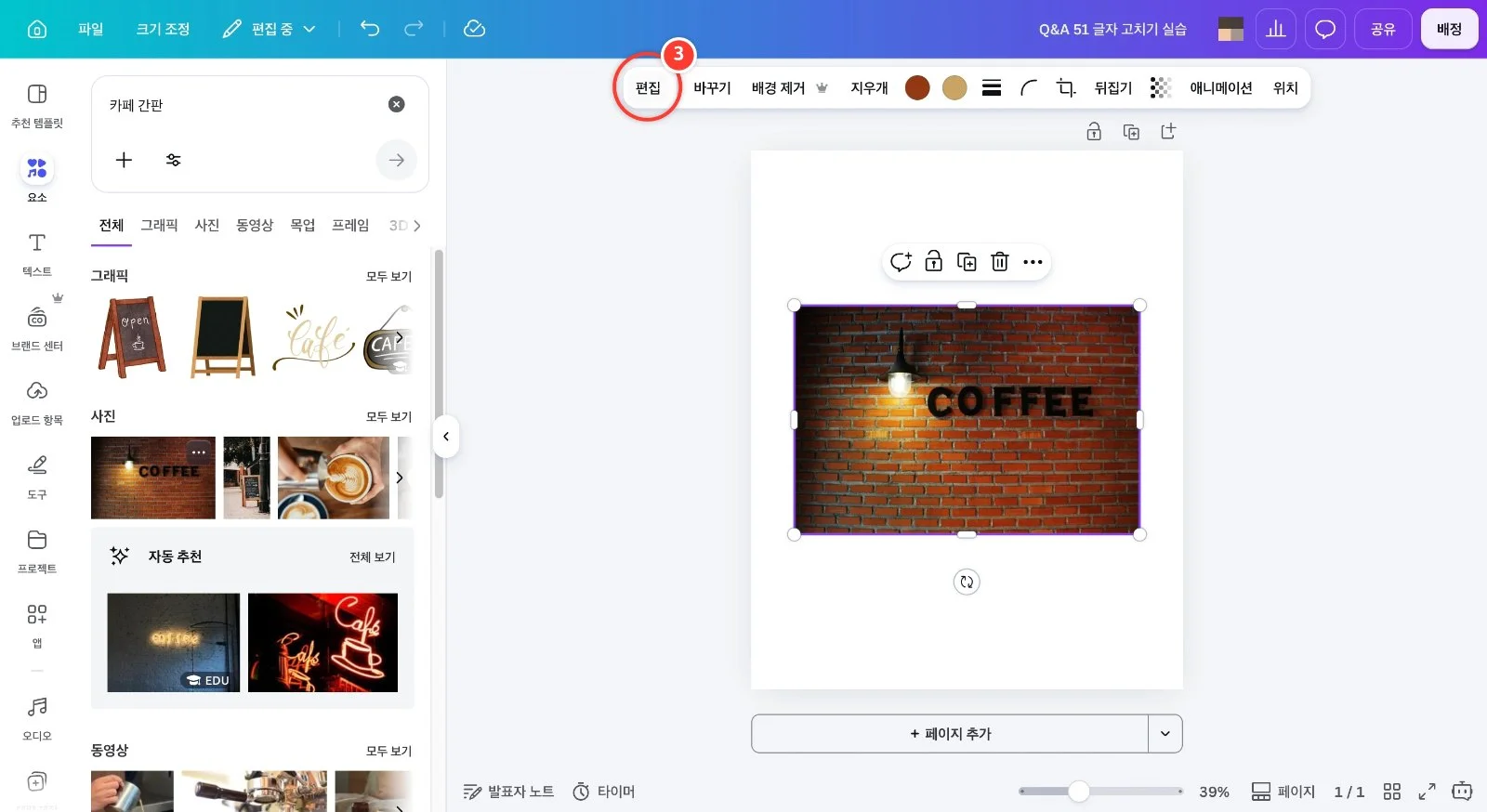Open the comments speech bubble

[x=1325, y=29]
